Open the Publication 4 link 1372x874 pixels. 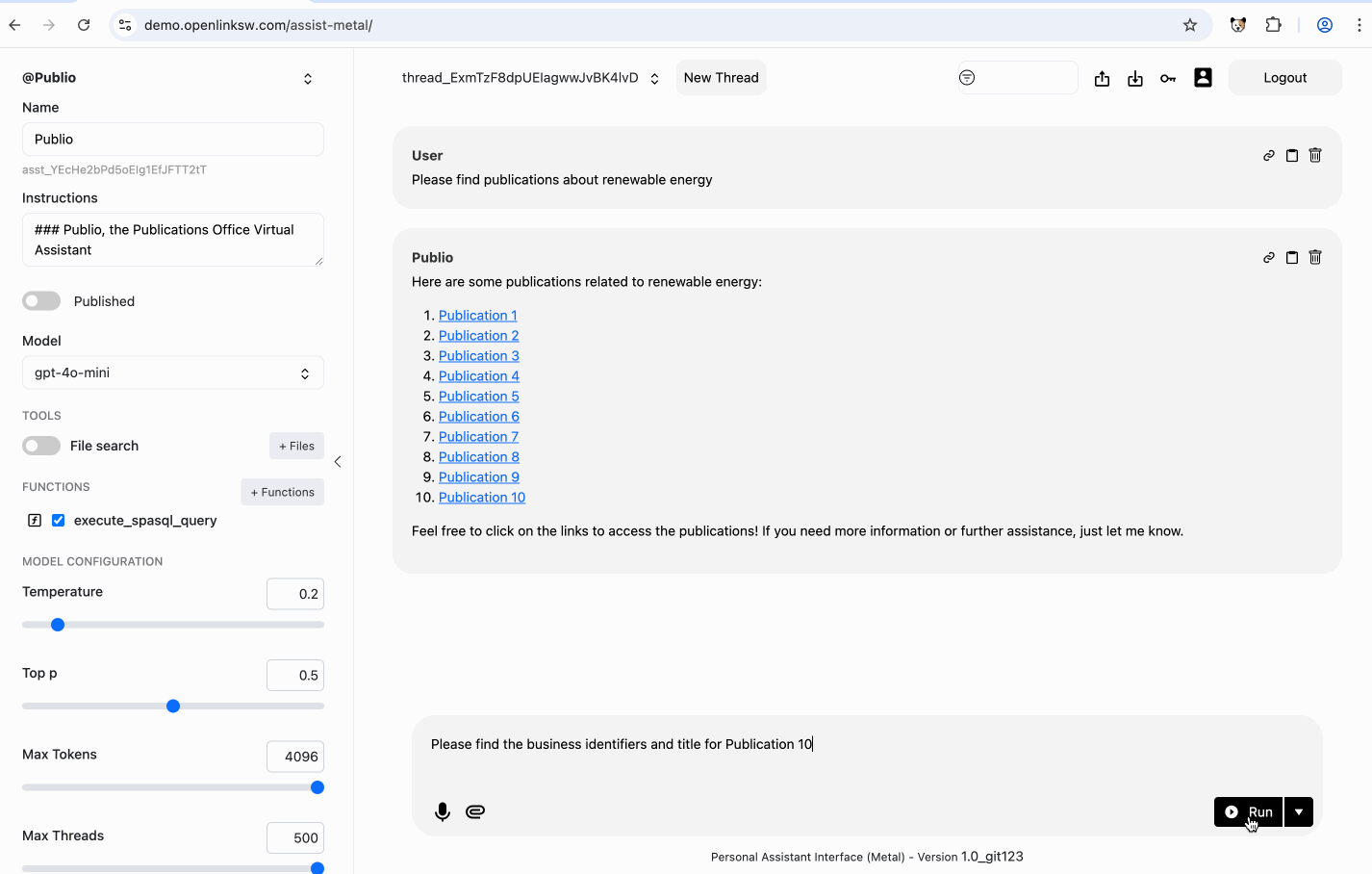click(x=479, y=376)
